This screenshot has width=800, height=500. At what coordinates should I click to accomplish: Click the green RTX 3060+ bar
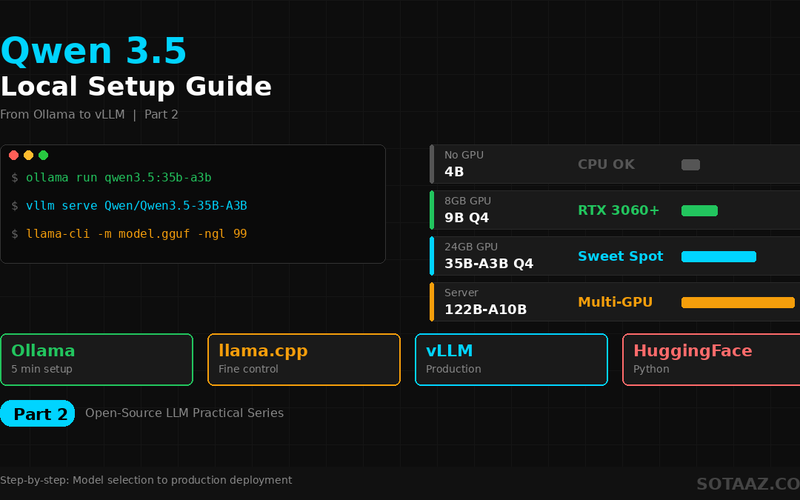[x=699, y=211]
